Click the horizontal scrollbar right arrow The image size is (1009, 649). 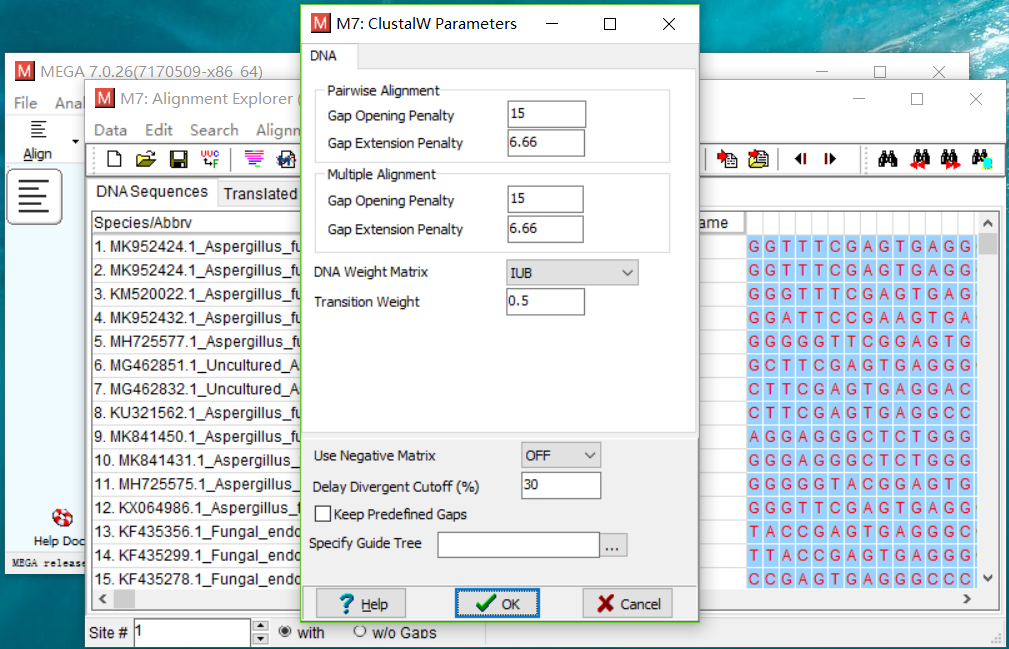967,599
